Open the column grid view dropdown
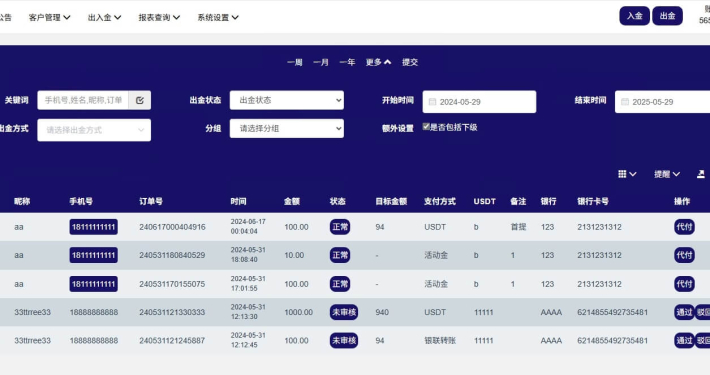The image size is (710, 375). pos(627,174)
